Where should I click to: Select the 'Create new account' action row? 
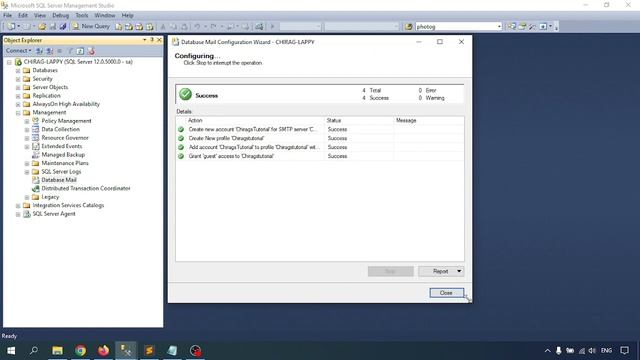pos(320,129)
